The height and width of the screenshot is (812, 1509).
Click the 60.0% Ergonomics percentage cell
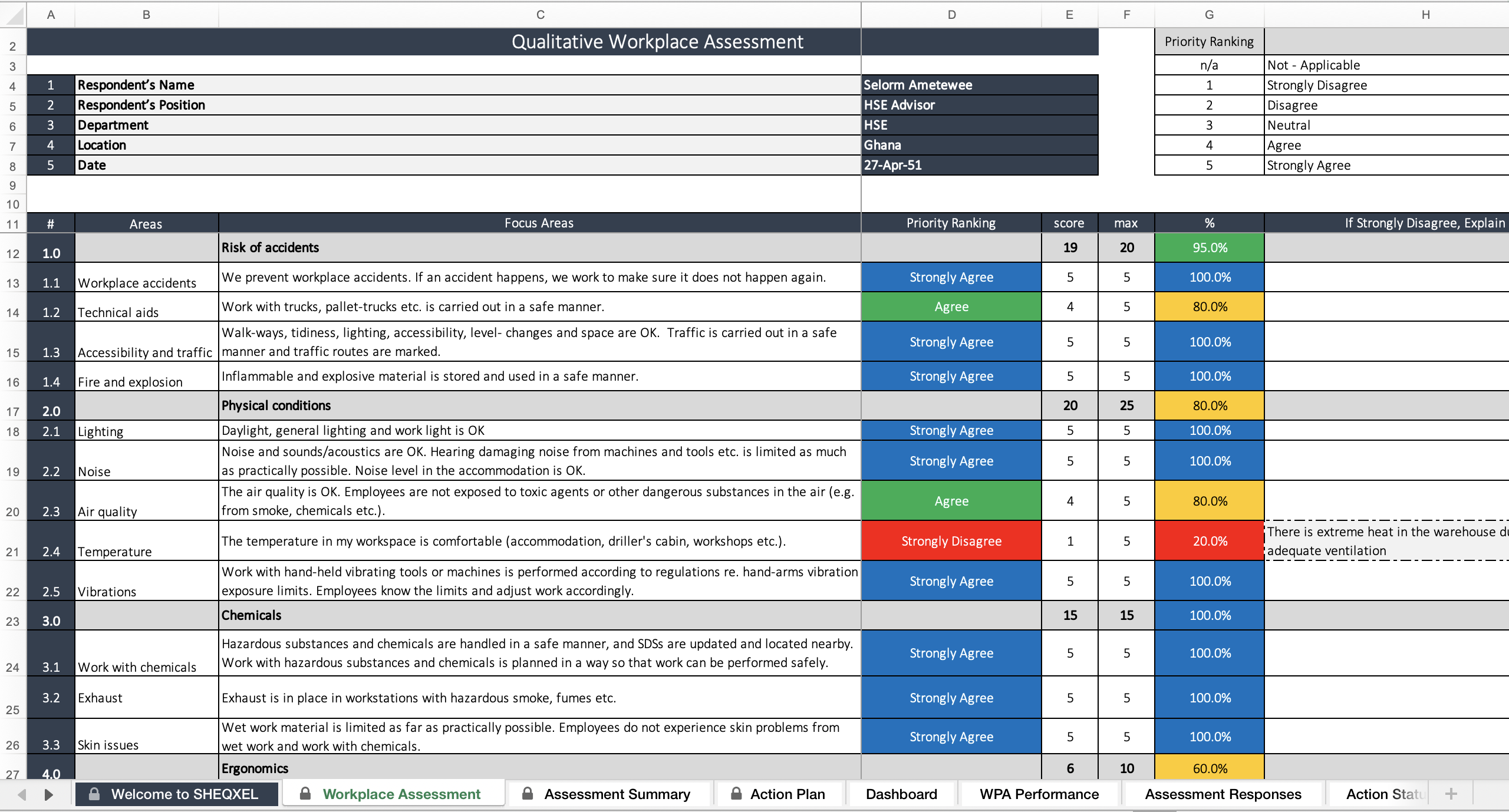pyautogui.click(x=1210, y=768)
